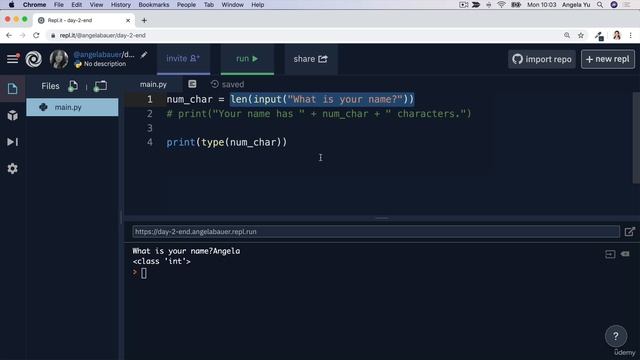
Task: Open the Chrome profile avatar
Action: (617, 36)
